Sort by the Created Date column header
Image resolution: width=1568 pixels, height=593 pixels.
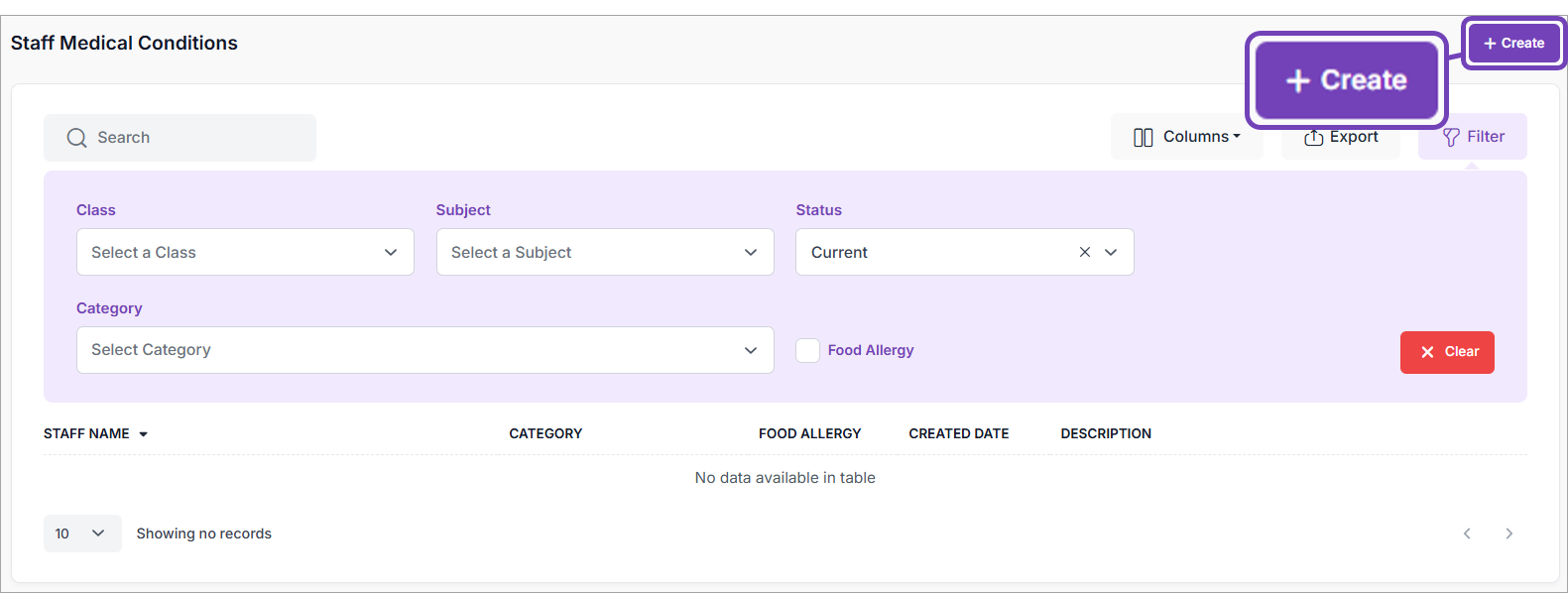(958, 433)
